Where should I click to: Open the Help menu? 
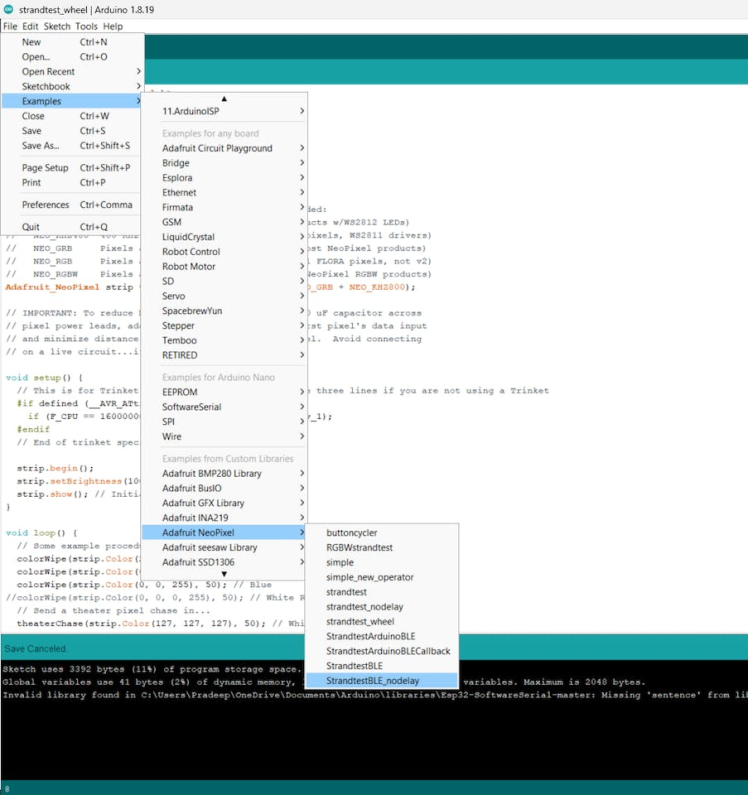click(x=113, y=26)
